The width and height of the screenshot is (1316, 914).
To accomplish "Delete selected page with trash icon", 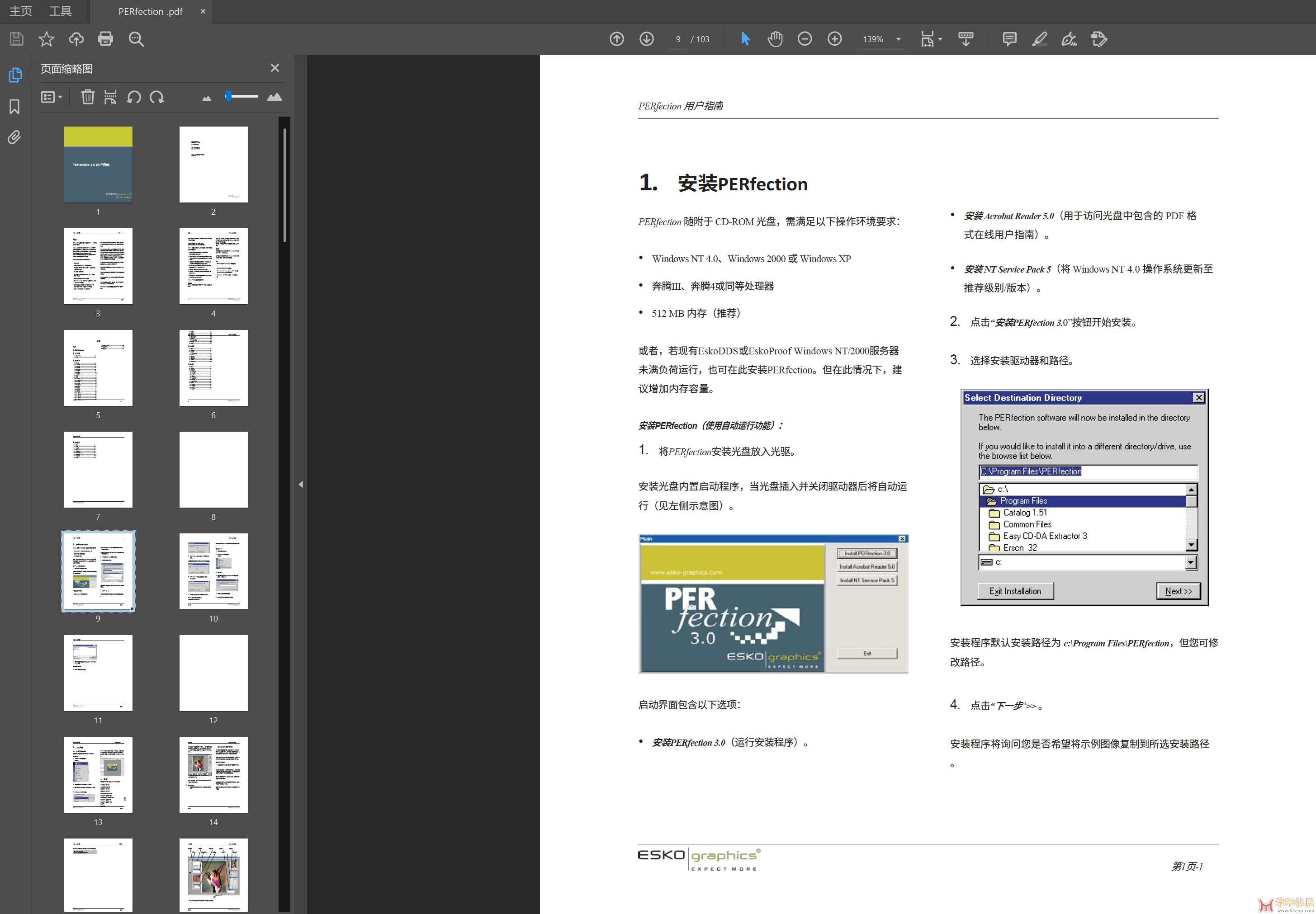I will click(88, 97).
